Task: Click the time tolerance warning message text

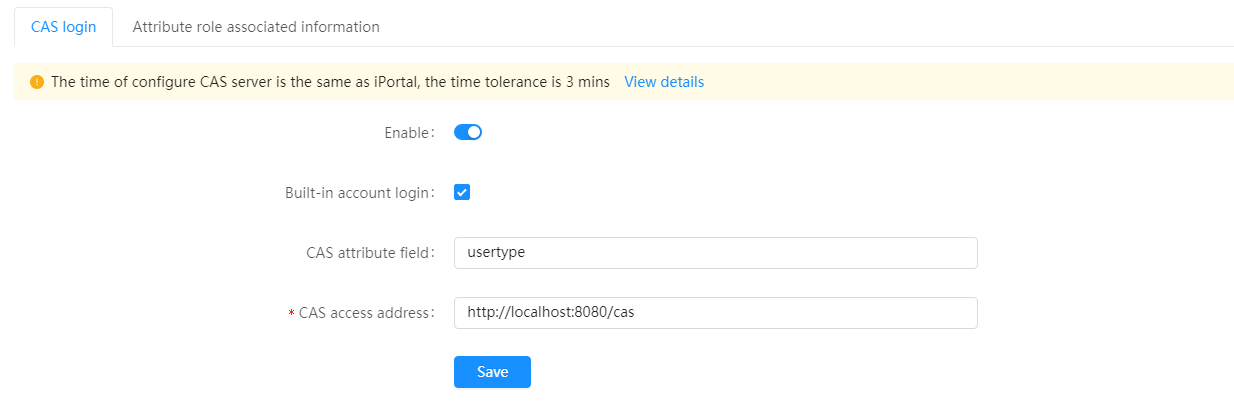Action: point(330,82)
